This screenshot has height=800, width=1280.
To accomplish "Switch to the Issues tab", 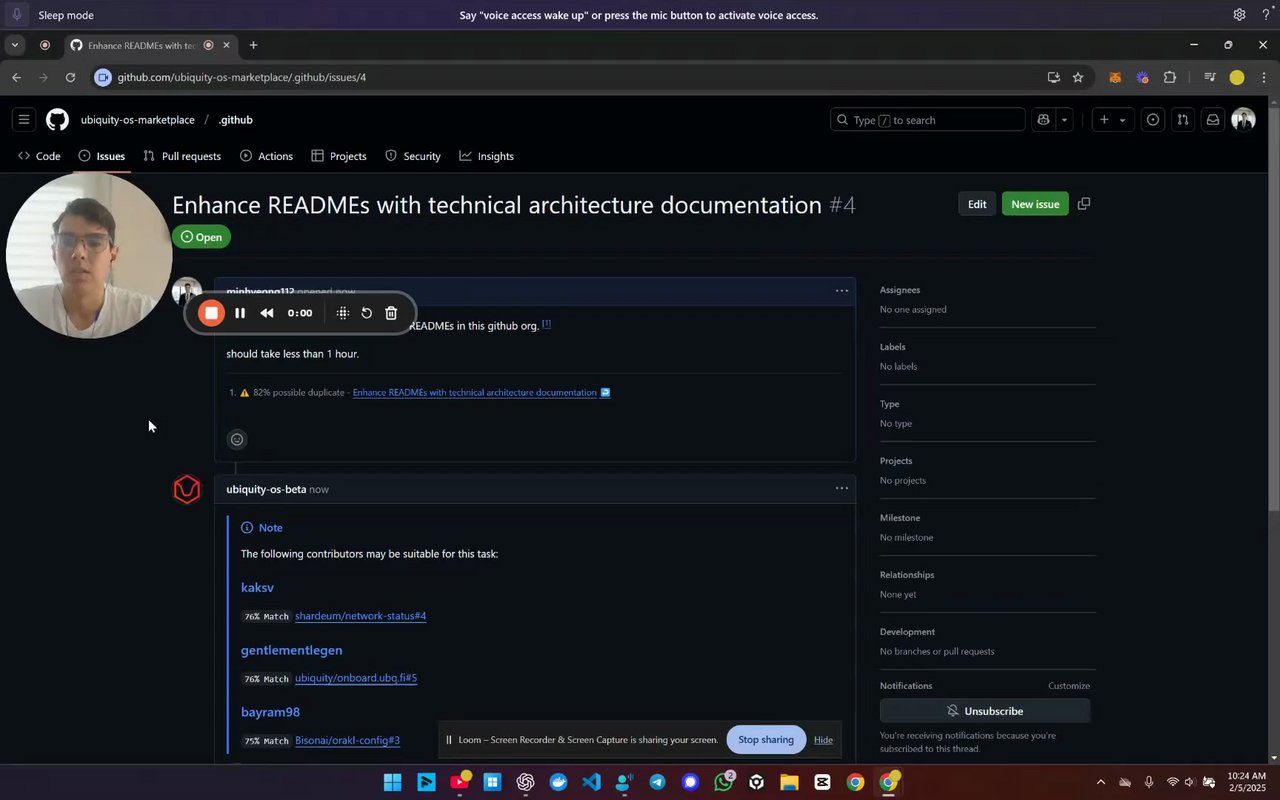I will (x=102, y=156).
